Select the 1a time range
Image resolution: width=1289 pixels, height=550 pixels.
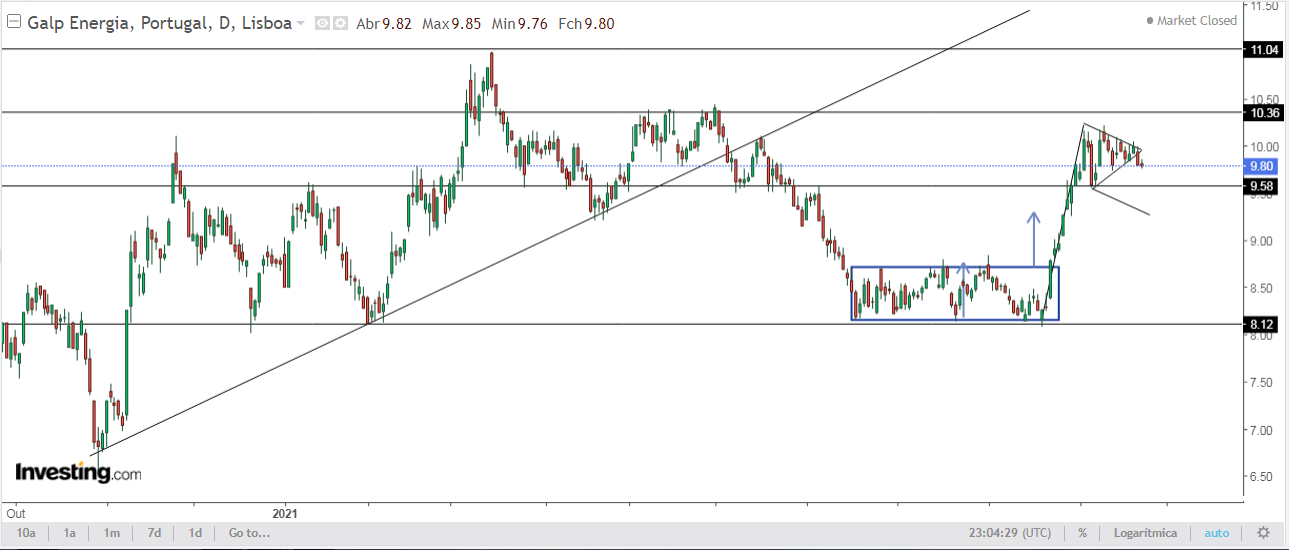tap(69, 533)
